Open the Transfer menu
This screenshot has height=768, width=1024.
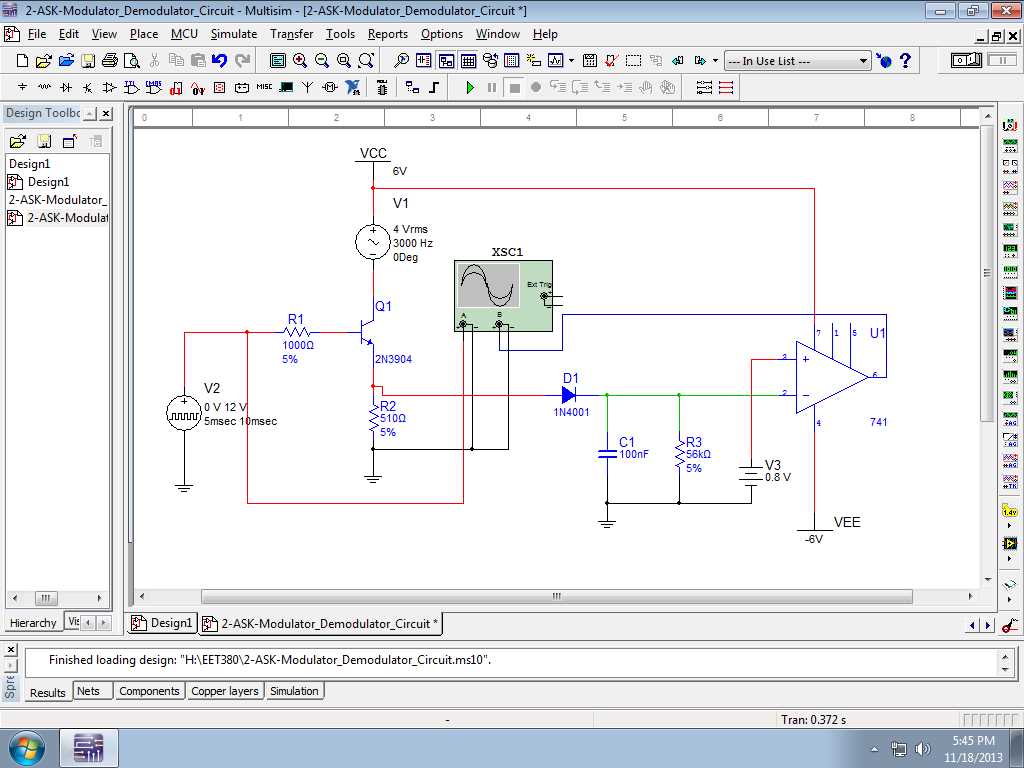point(291,34)
